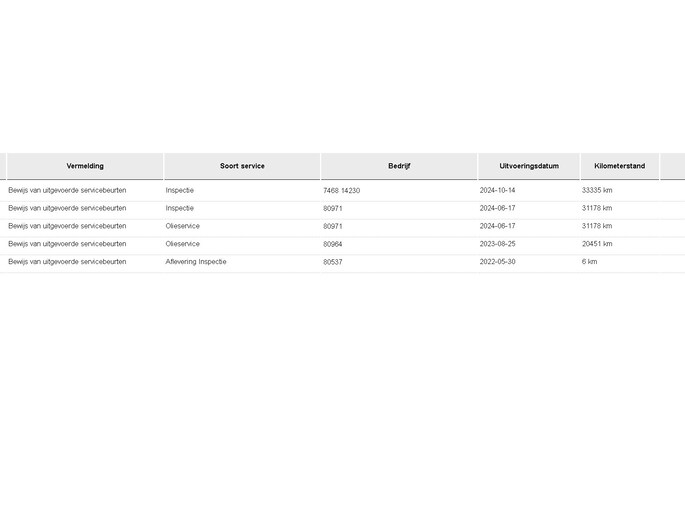Image resolution: width=685 pixels, height=514 pixels.
Task: Click the Soort service column header
Action: click(242, 166)
